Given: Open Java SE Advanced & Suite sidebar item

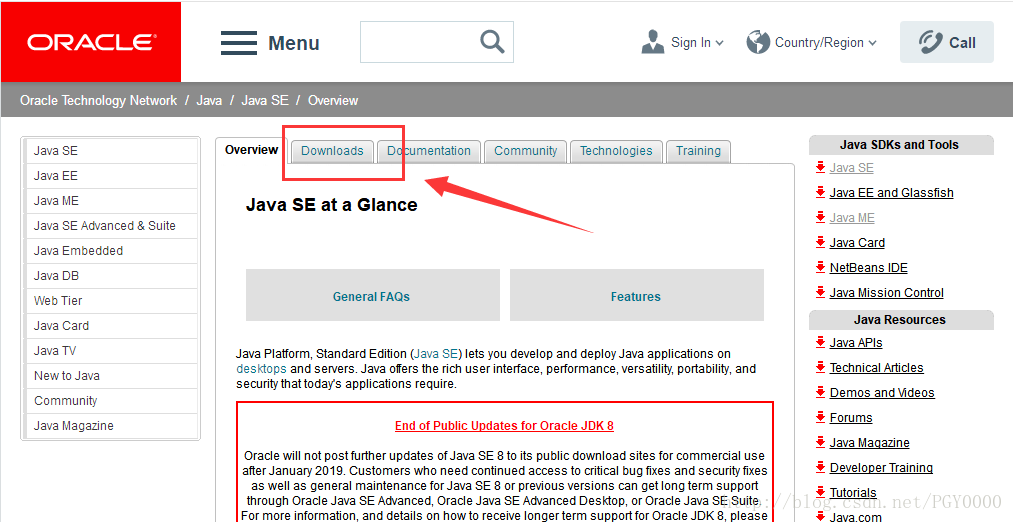Looking at the screenshot, I should [x=111, y=225].
